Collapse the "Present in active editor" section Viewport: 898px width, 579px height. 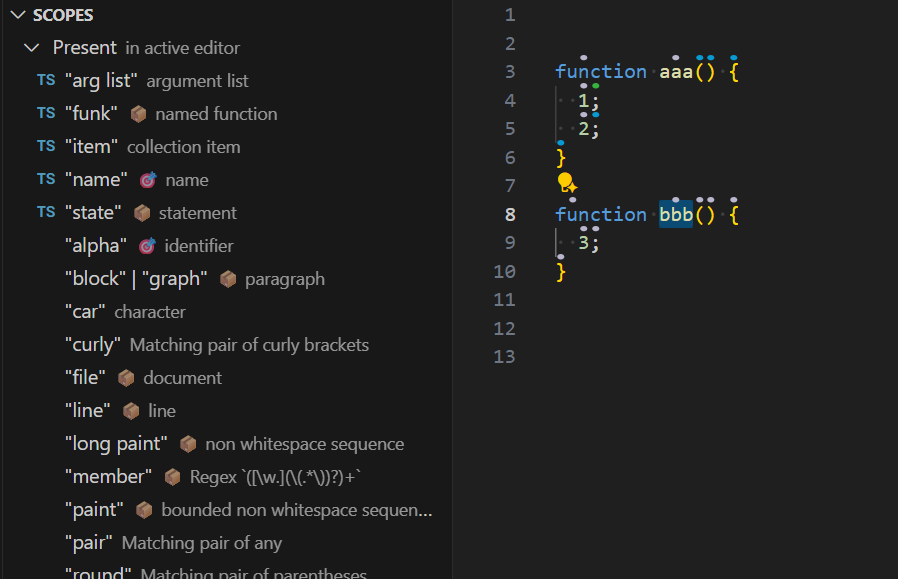(x=30, y=47)
